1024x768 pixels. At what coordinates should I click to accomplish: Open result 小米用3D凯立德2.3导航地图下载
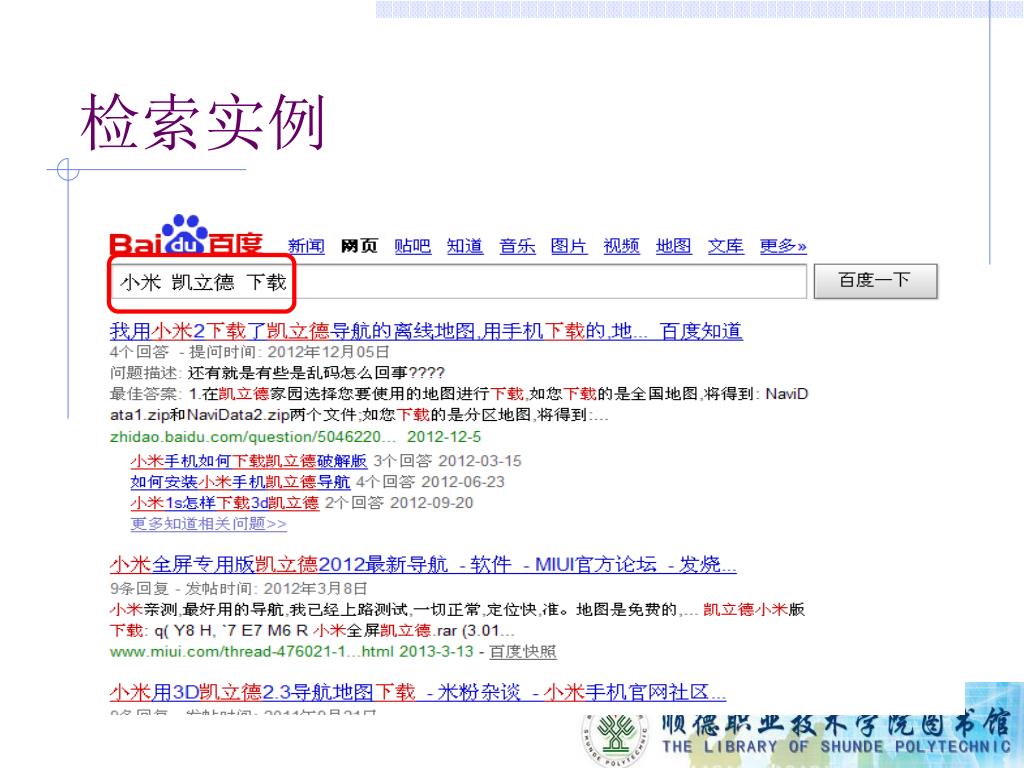tap(417, 692)
